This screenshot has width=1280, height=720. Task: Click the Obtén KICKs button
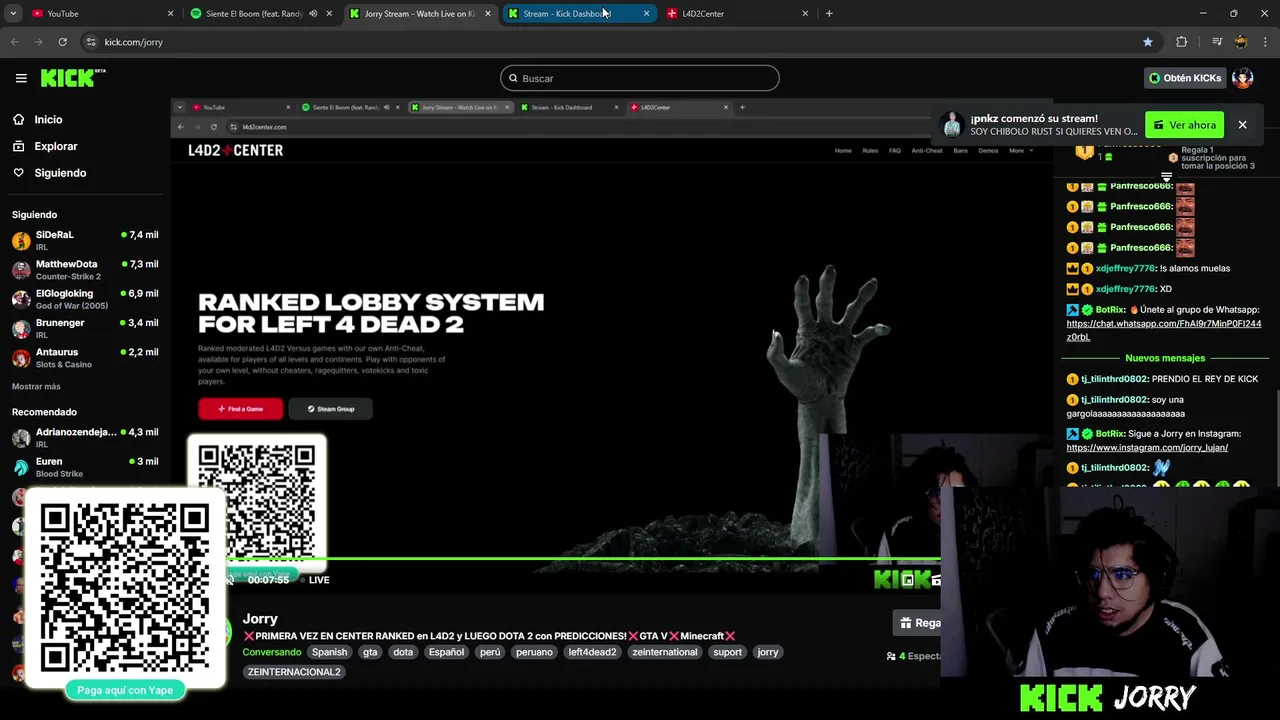1185,78
